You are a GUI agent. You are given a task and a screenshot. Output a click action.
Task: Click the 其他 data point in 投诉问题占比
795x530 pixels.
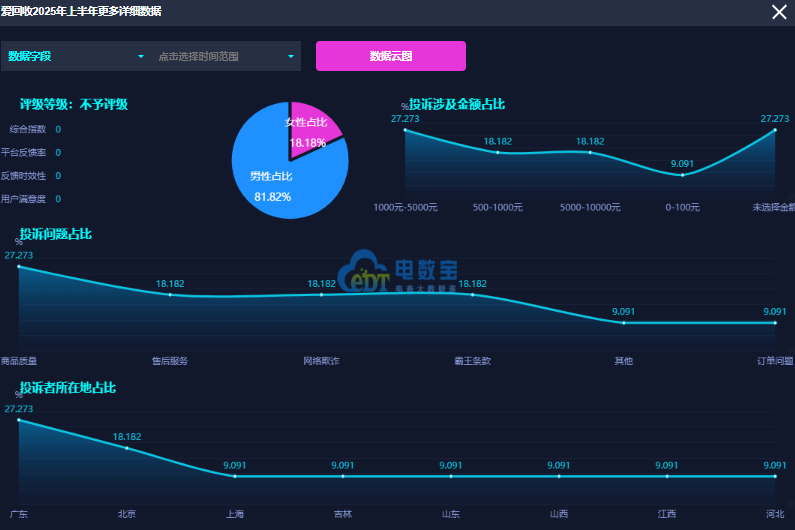pyautogui.click(x=623, y=323)
